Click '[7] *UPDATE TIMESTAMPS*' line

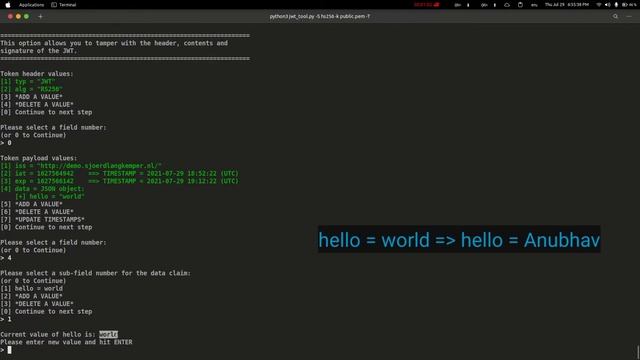[x=42, y=220]
